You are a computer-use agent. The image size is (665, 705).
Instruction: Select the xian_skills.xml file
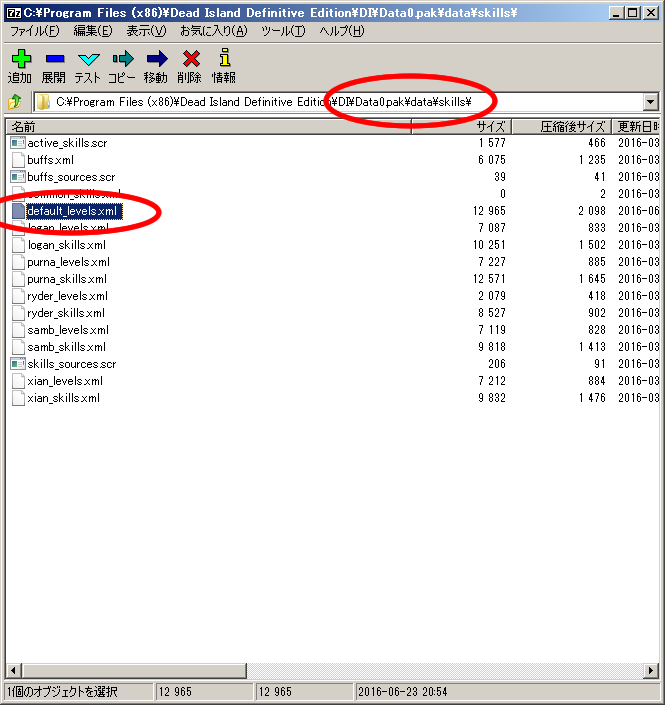[x=63, y=398]
